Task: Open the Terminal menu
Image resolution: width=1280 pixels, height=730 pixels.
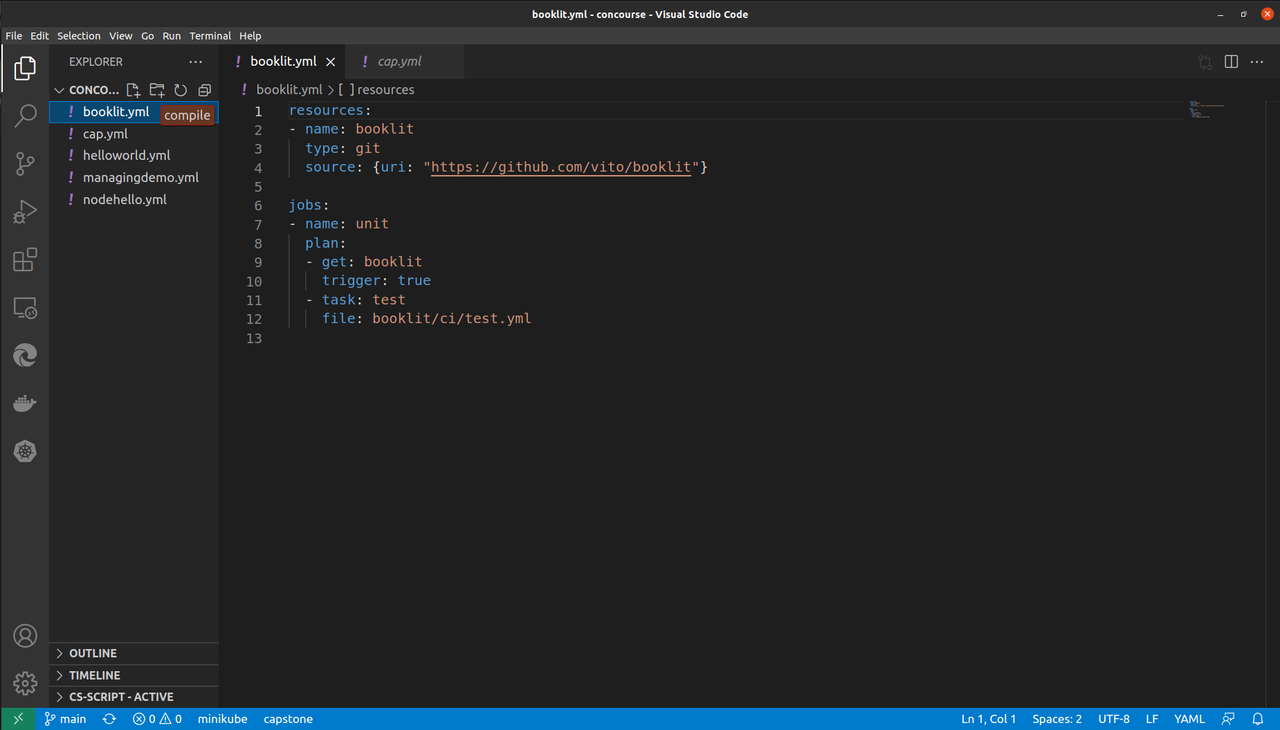Action: pyautogui.click(x=210, y=36)
